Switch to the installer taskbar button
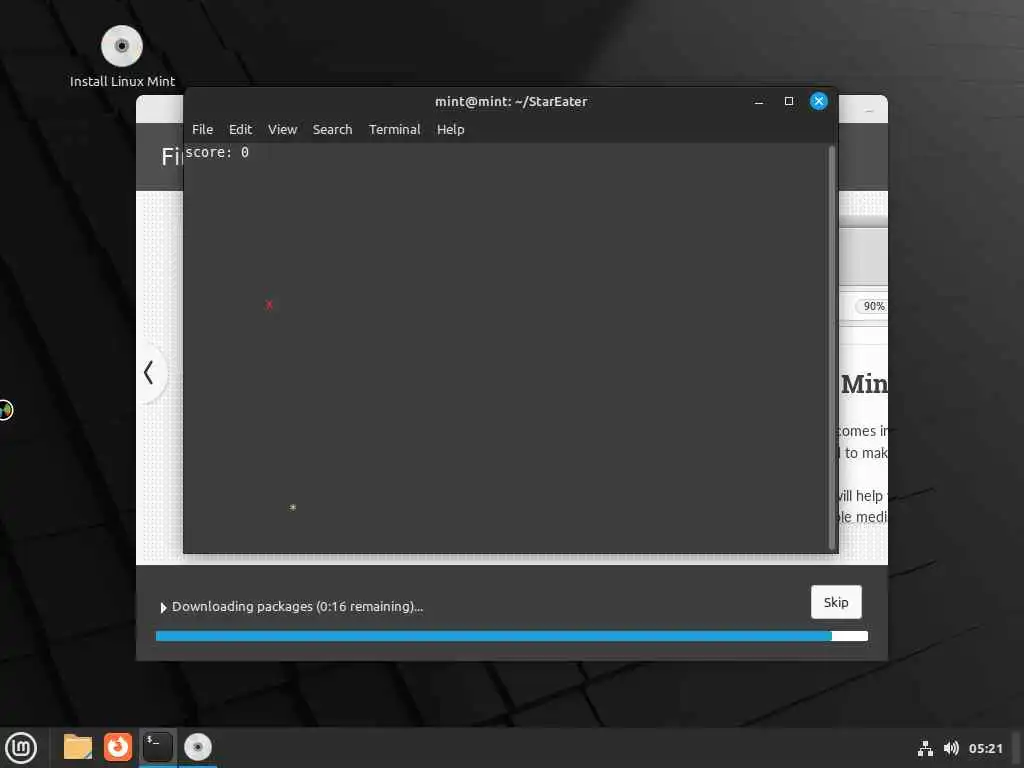Image resolution: width=1024 pixels, height=768 pixels. coord(198,747)
